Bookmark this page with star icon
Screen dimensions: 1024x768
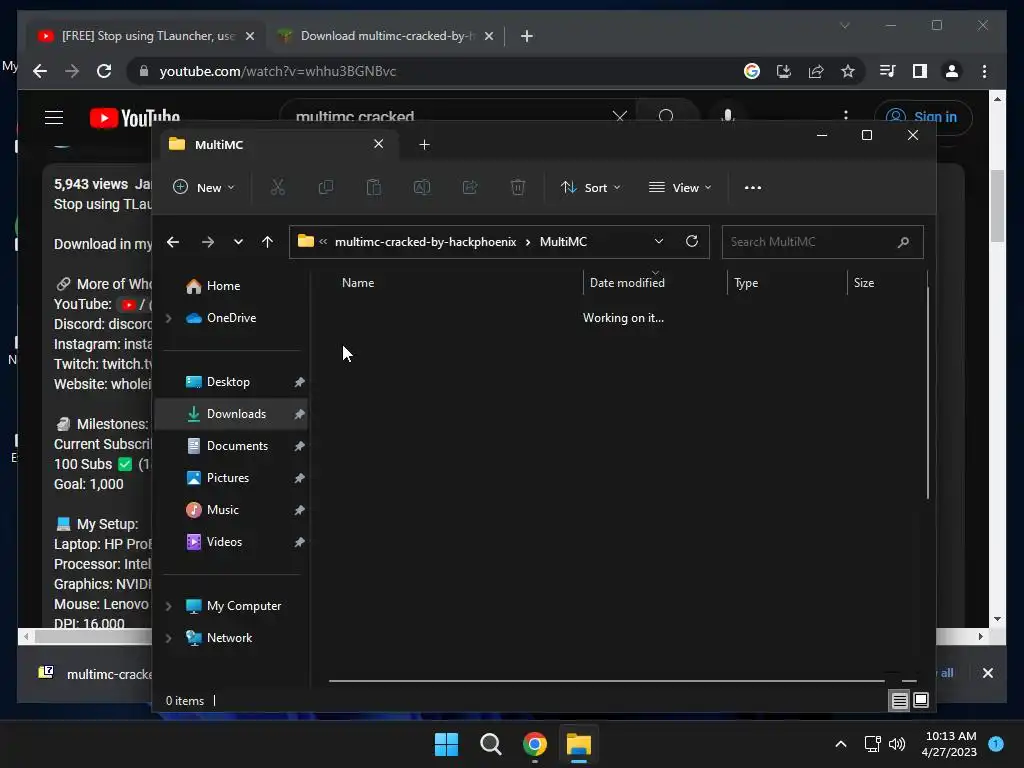(x=848, y=71)
